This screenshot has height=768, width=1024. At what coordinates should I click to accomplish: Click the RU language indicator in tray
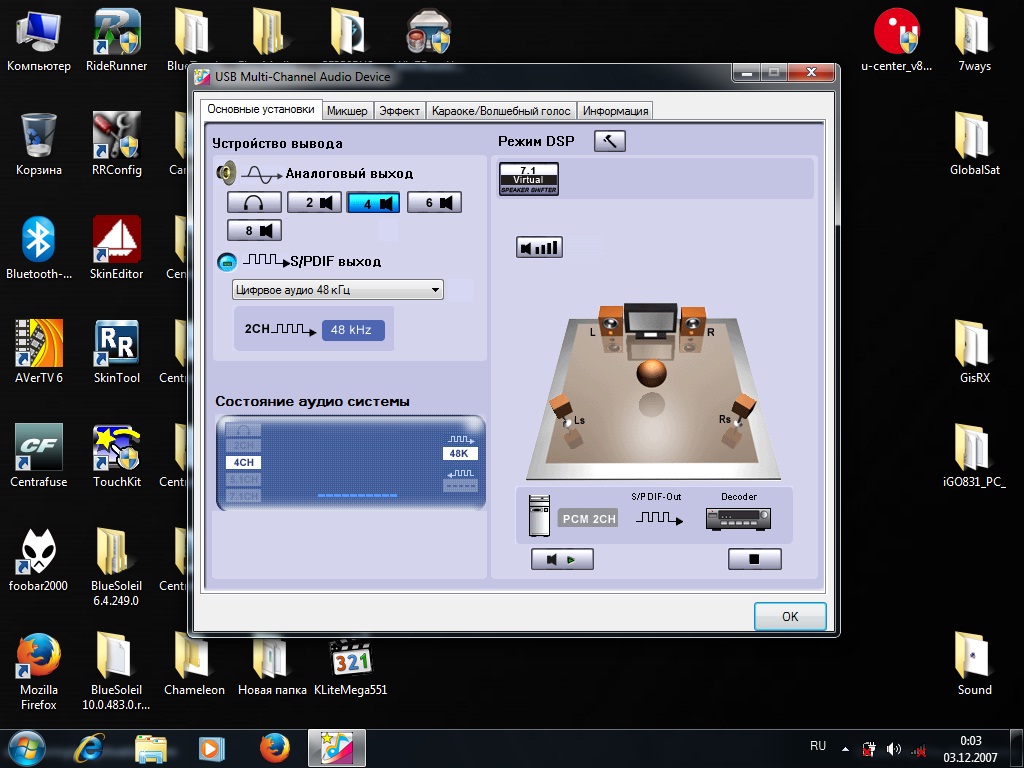point(818,747)
